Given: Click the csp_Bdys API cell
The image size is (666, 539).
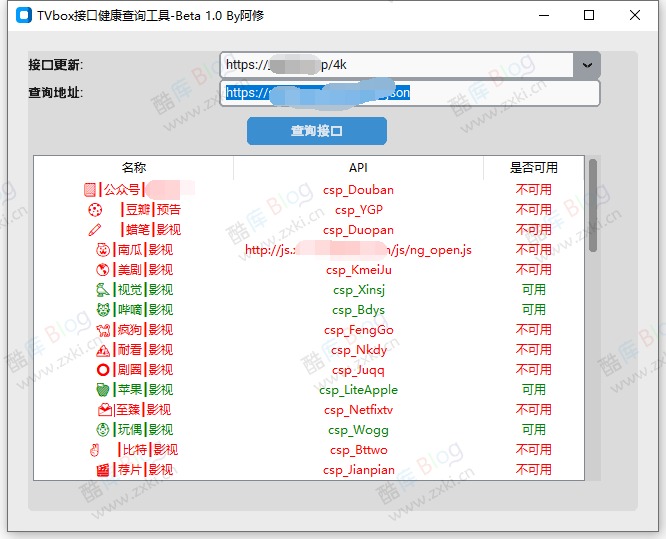Looking at the screenshot, I should pos(358,310).
